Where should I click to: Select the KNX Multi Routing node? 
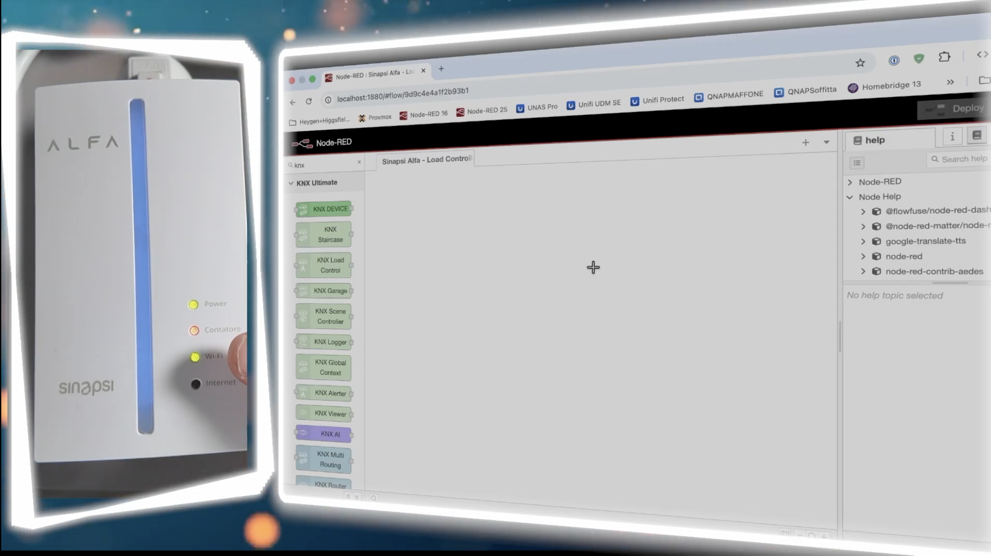click(324, 459)
